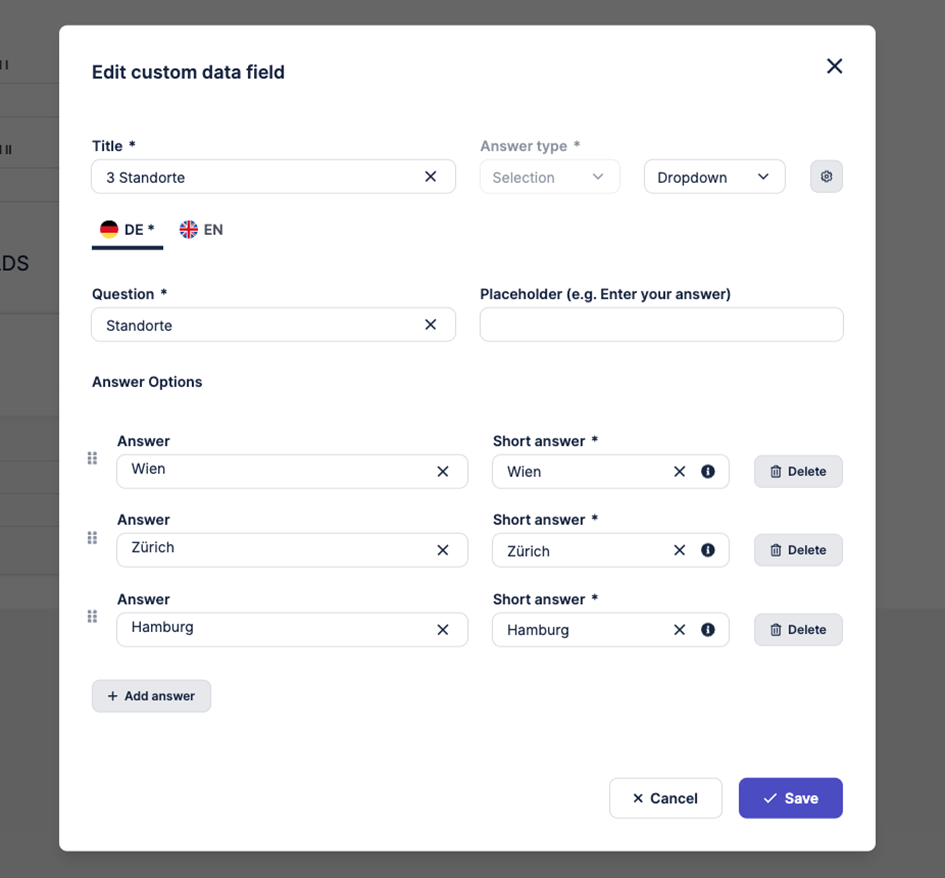The width and height of the screenshot is (945, 878).
Task: Clear the Zürich answer field with X icon
Action: coord(443,549)
